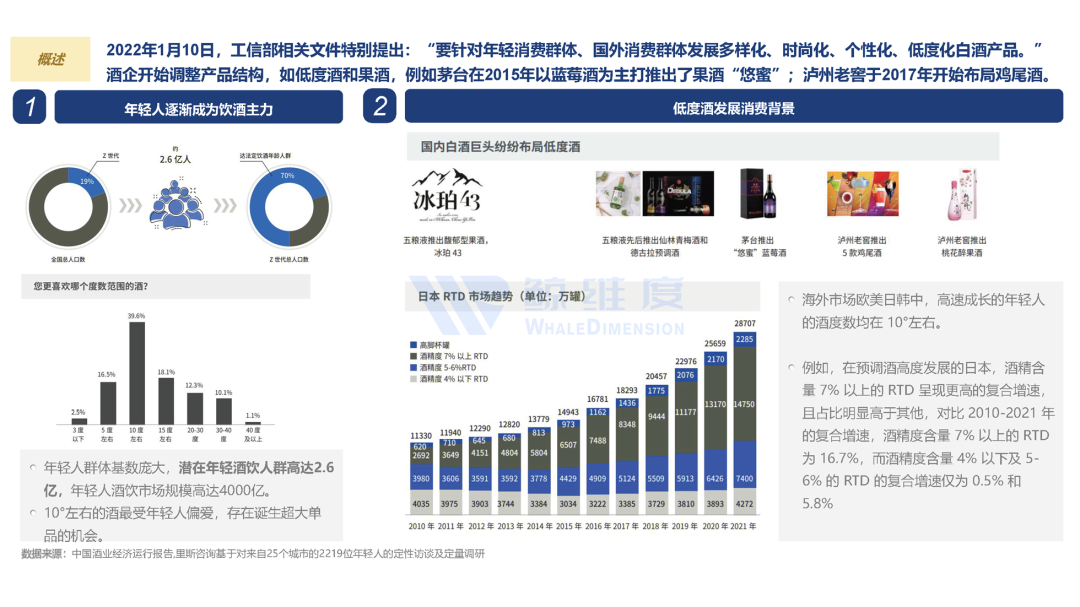Select the 3980 segment of the 2010 bar

pos(421,477)
